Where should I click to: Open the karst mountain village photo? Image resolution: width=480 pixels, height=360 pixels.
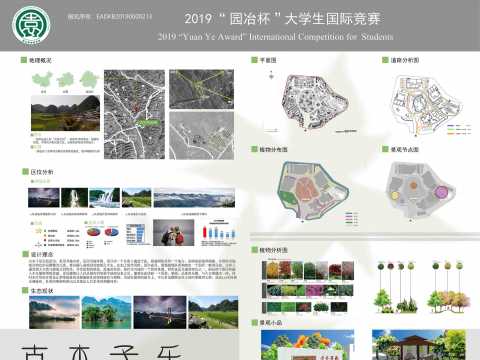pos(65,113)
